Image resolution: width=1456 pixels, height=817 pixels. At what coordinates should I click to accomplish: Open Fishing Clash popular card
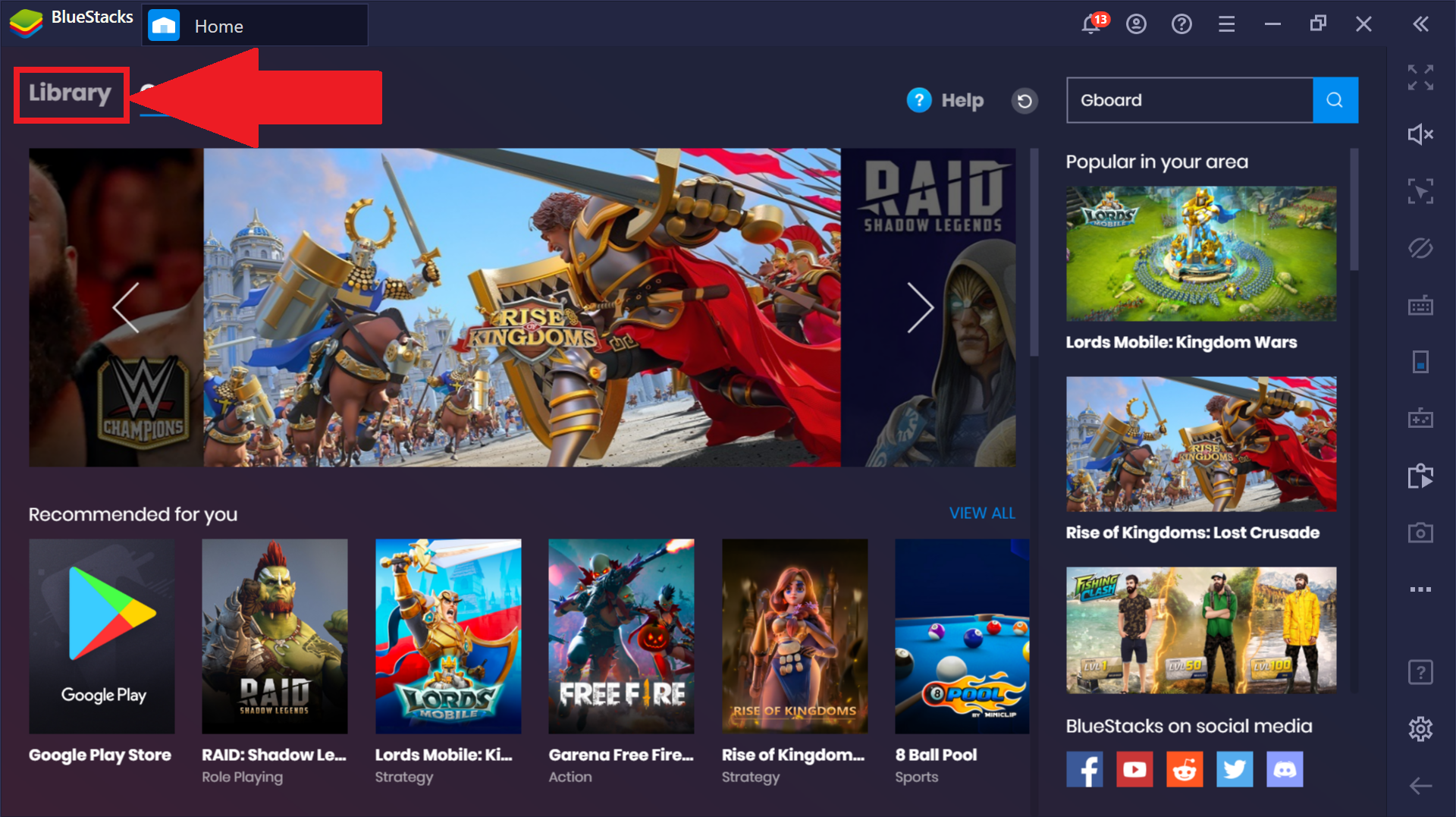pyautogui.click(x=1201, y=630)
